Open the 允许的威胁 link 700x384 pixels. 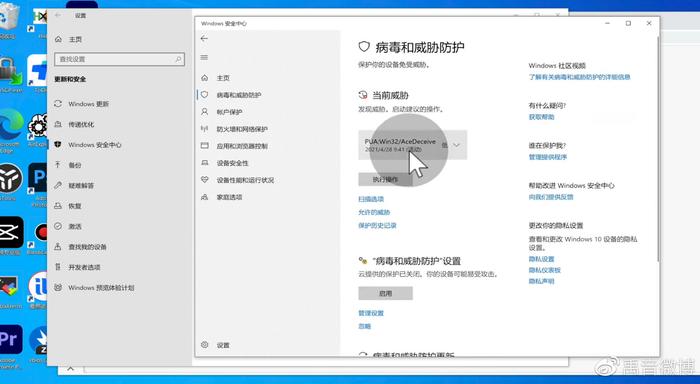[x=374, y=212]
